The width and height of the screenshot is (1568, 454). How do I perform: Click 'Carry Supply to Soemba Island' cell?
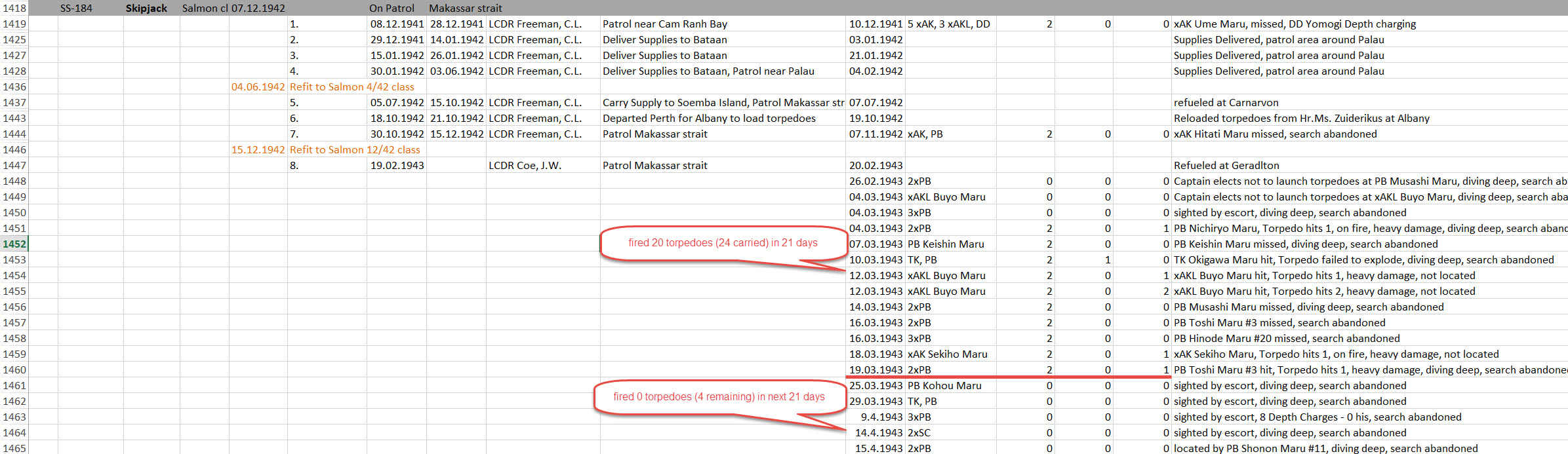click(x=723, y=102)
